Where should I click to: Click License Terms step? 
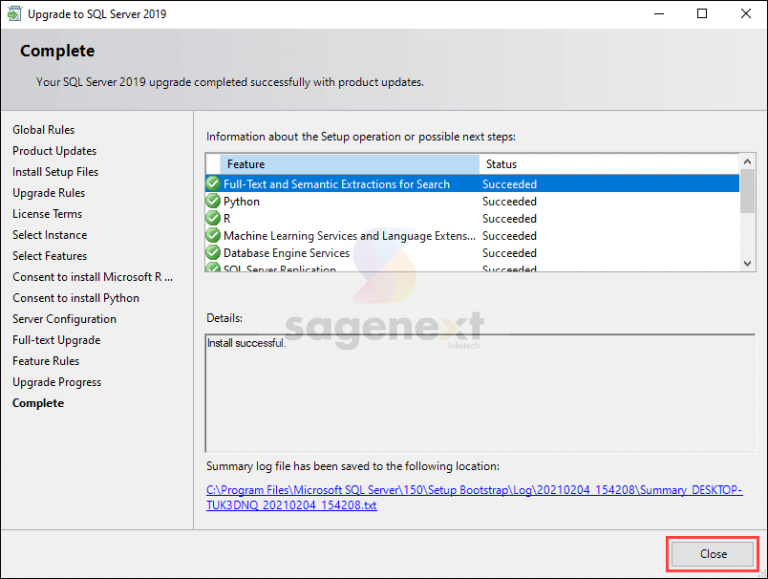point(47,214)
